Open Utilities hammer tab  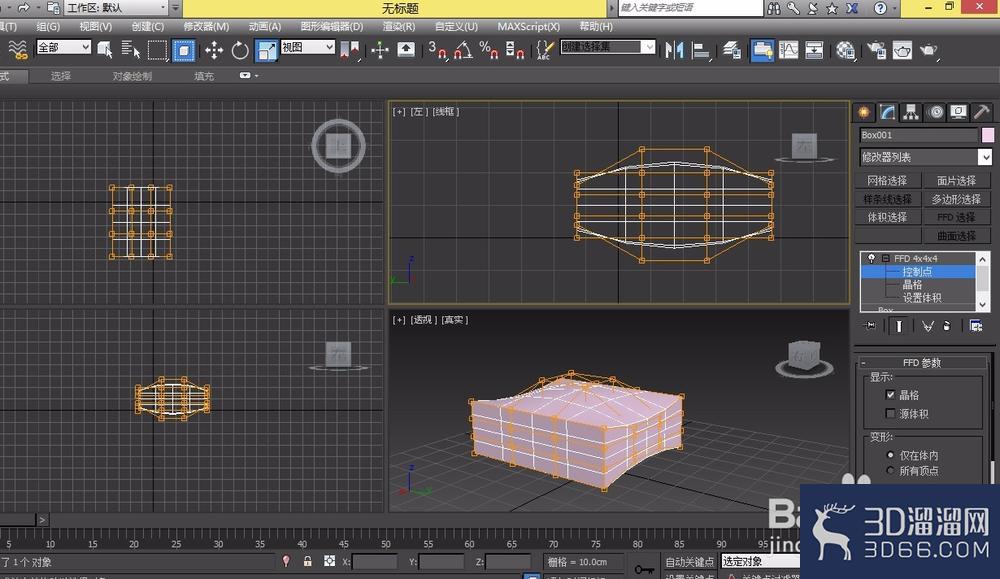click(x=982, y=112)
